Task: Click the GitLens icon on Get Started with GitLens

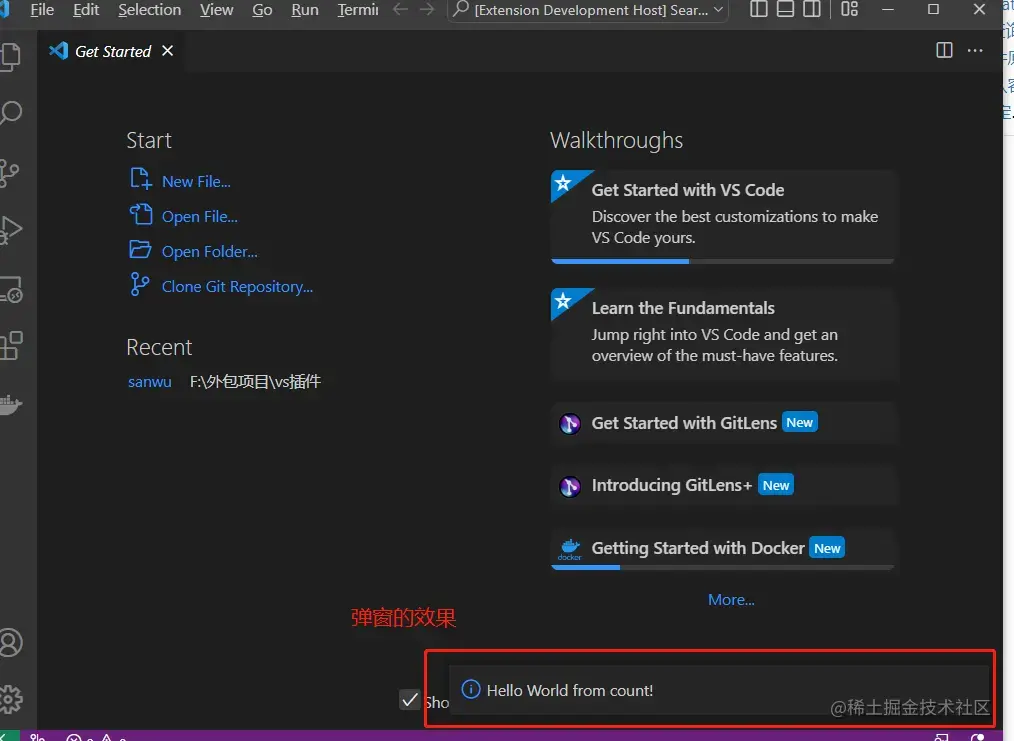Action: 570,424
